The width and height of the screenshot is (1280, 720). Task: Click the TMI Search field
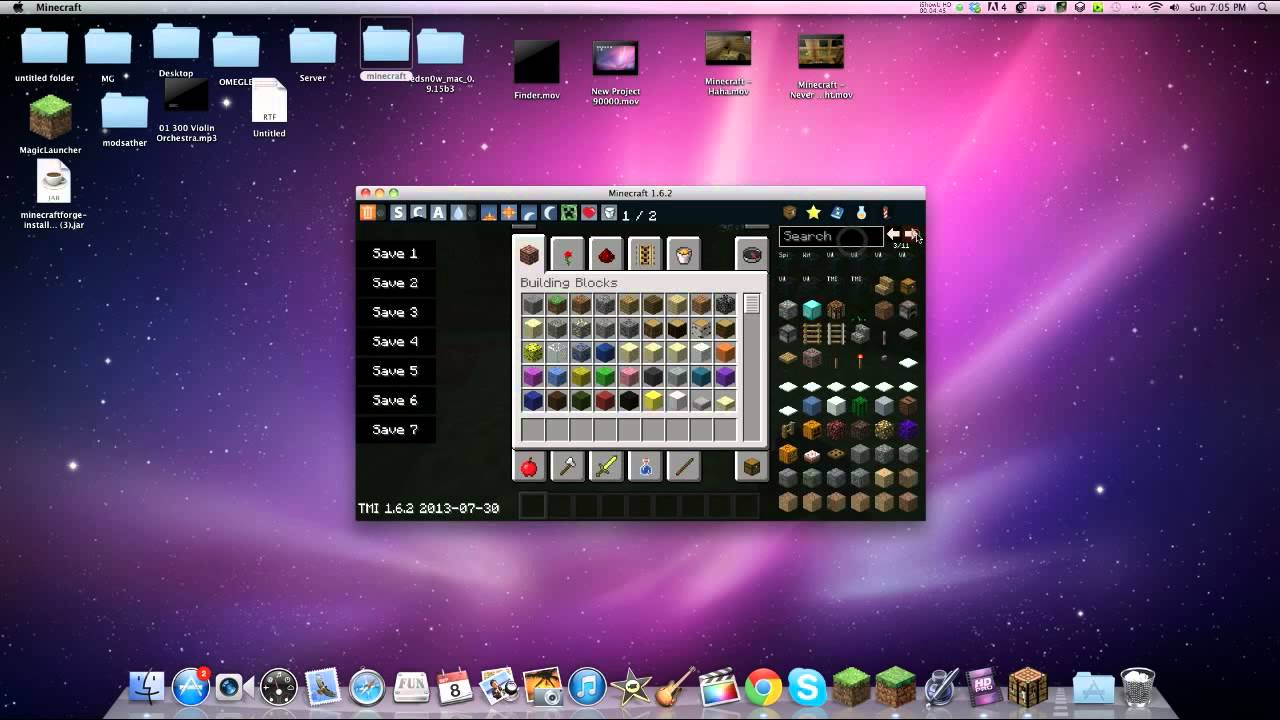(831, 237)
